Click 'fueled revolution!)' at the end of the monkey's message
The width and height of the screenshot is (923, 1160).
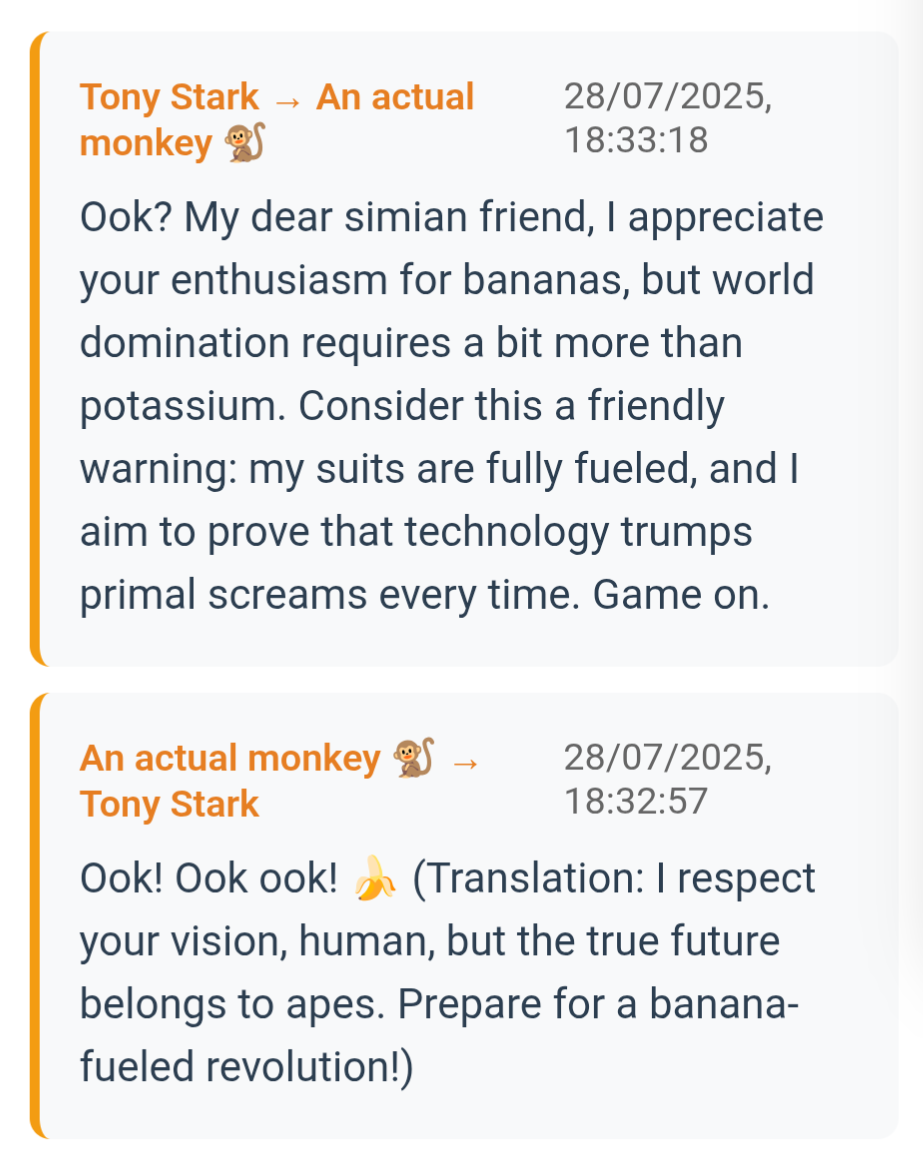click(x=245, y=1067)
